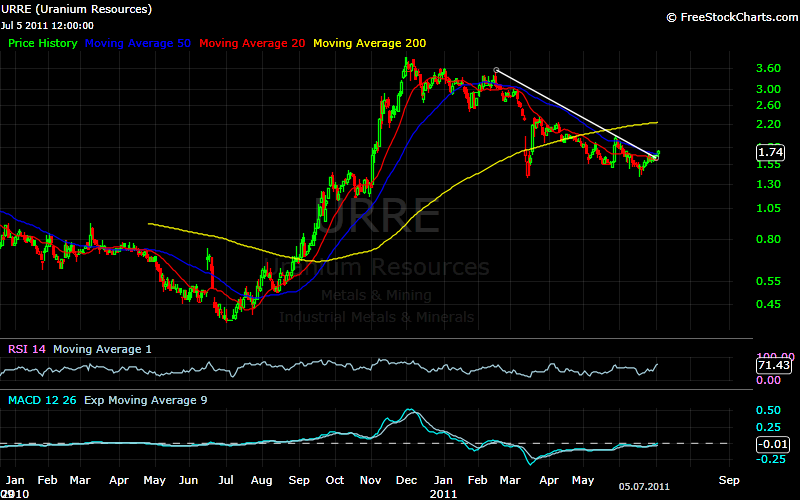Click the 2011 year label on time axis
Viewport: 800px width, 500px height.
pyautogui.click(x=442, y=493)
